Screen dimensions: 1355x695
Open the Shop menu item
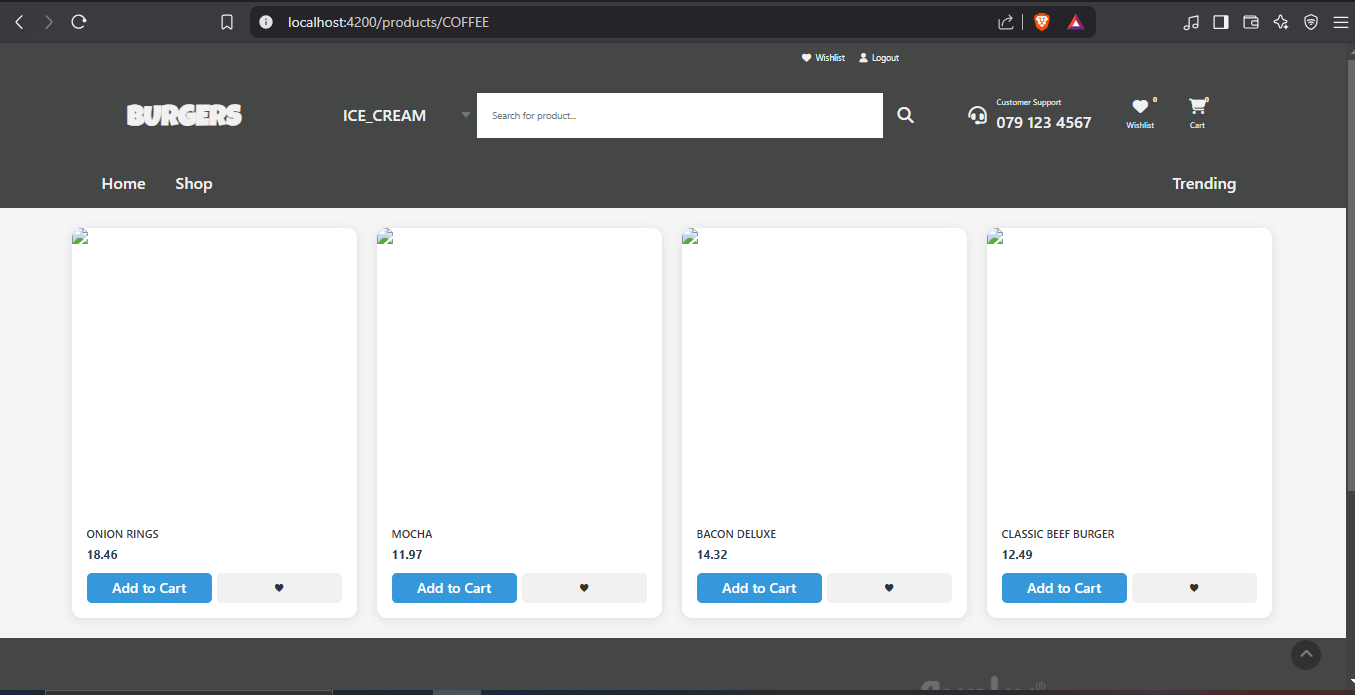194,184
